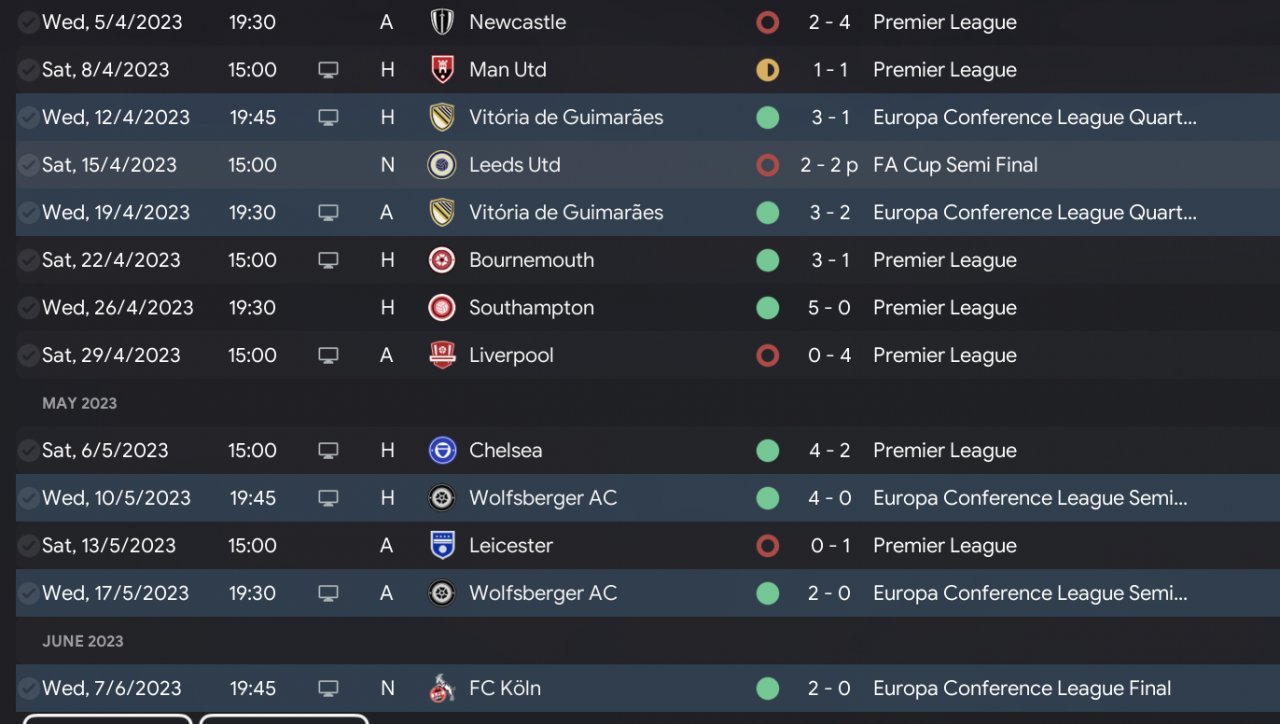Click the Chelsea club badge
Viewport: 1280px width, 724px height.
(x=442, y=450)
